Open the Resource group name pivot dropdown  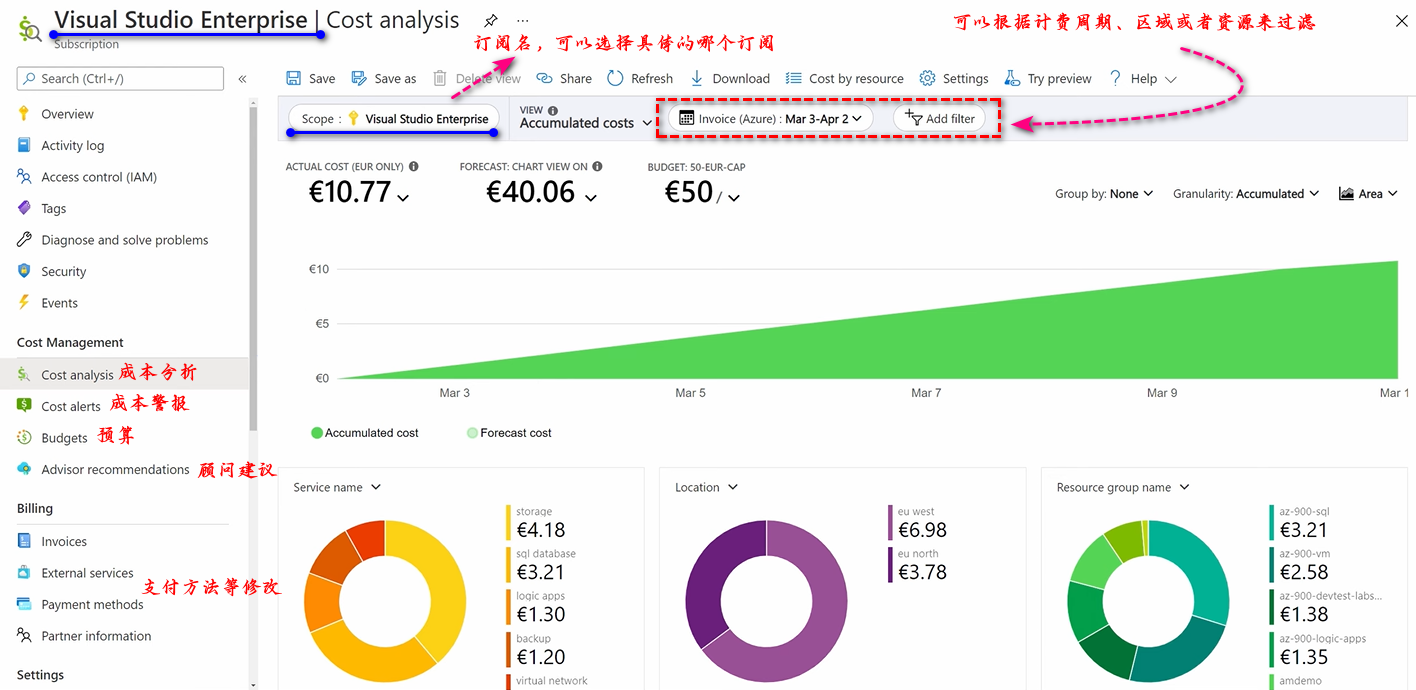pyautogui.click(x=1123, y=487)
